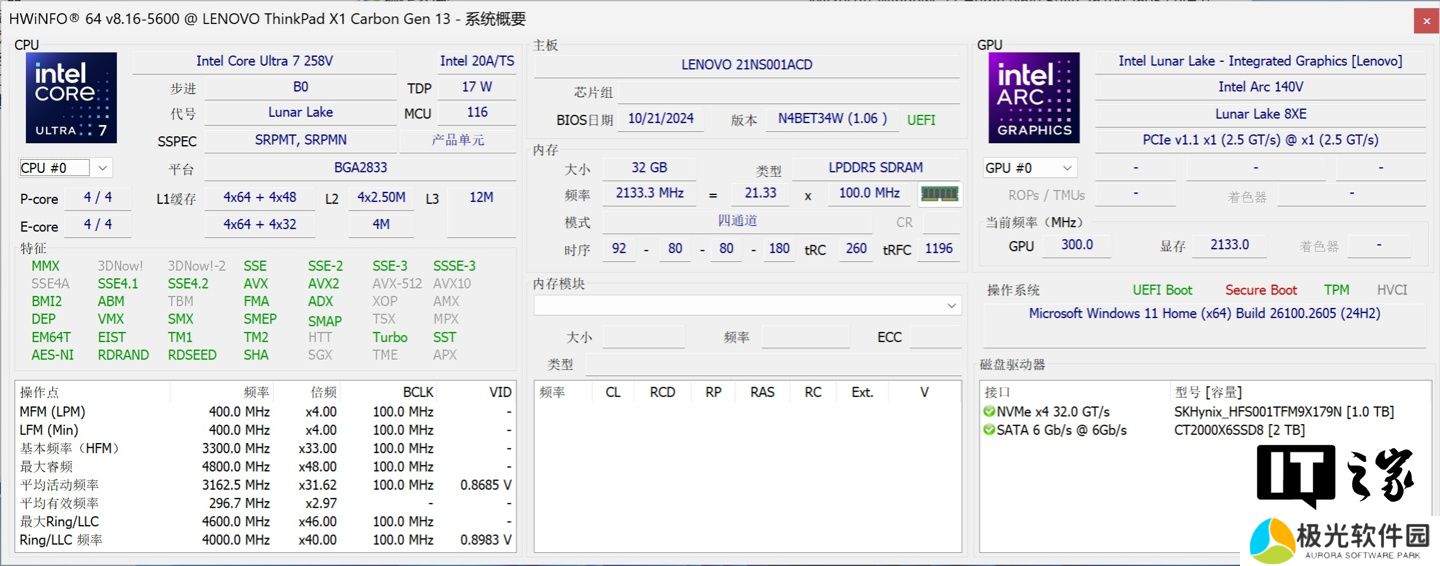Click the Turbo feature flag
The height and width of the screenshot is (566, 1440).
[x=390, y=337]
